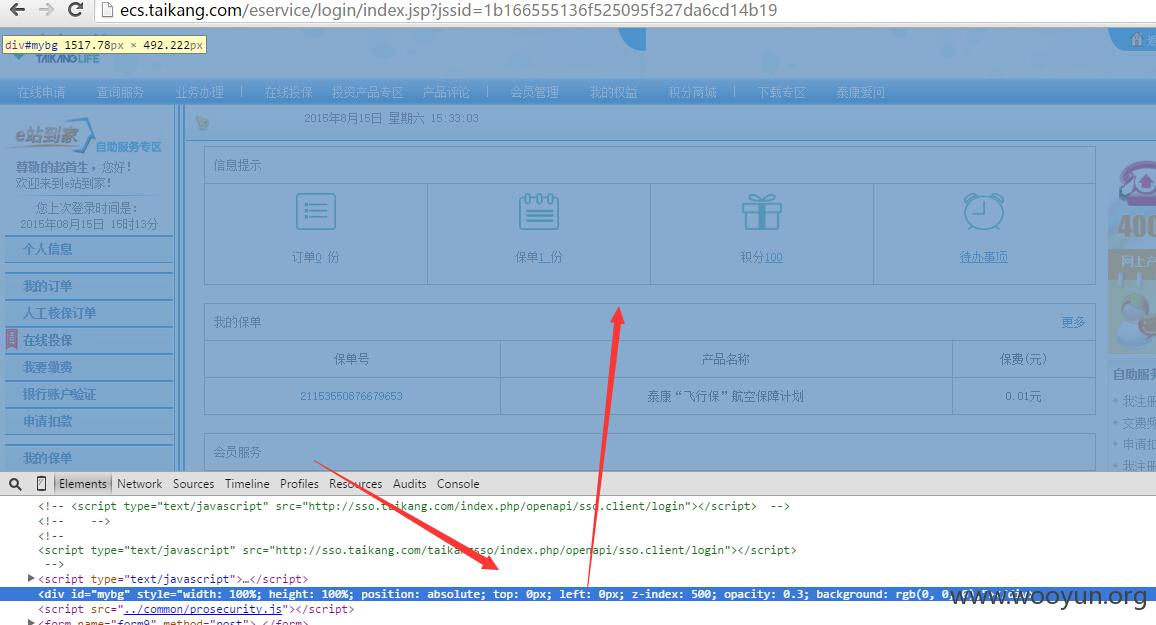Switch to Profiles tab
Viewport: 1156px width, 625px height.
click(x=299, y=483)
